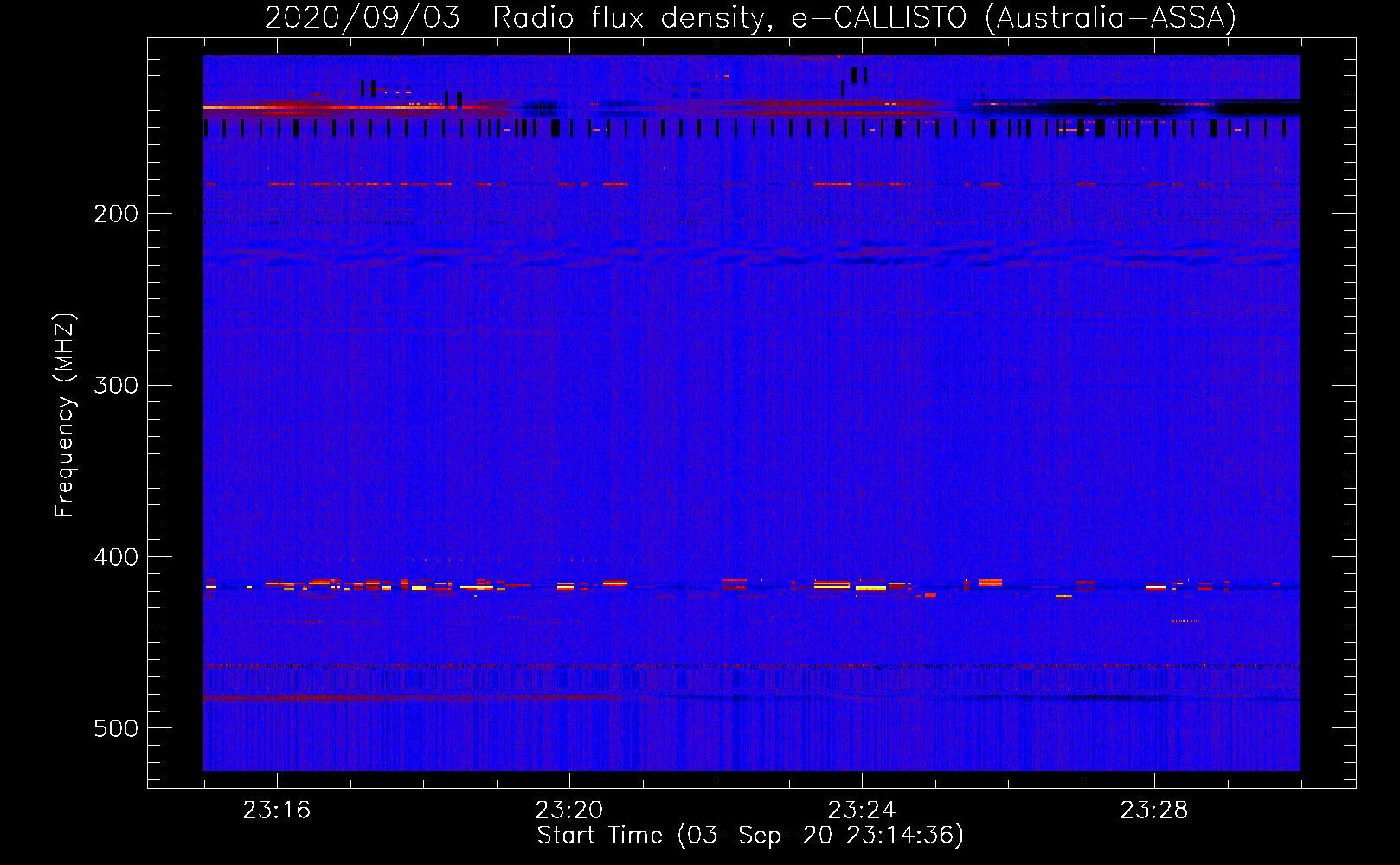Click the '200' frequency tick label
The height and width of the screenshot is (865, 1400).
point(116,214)
